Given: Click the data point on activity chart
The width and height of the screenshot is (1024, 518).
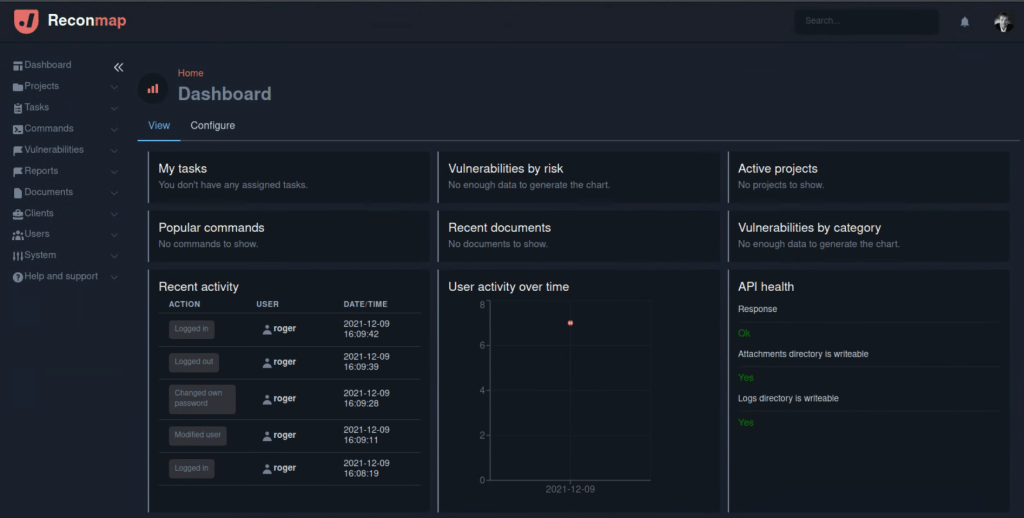Looking at the screenshot, I should [570, 323].
